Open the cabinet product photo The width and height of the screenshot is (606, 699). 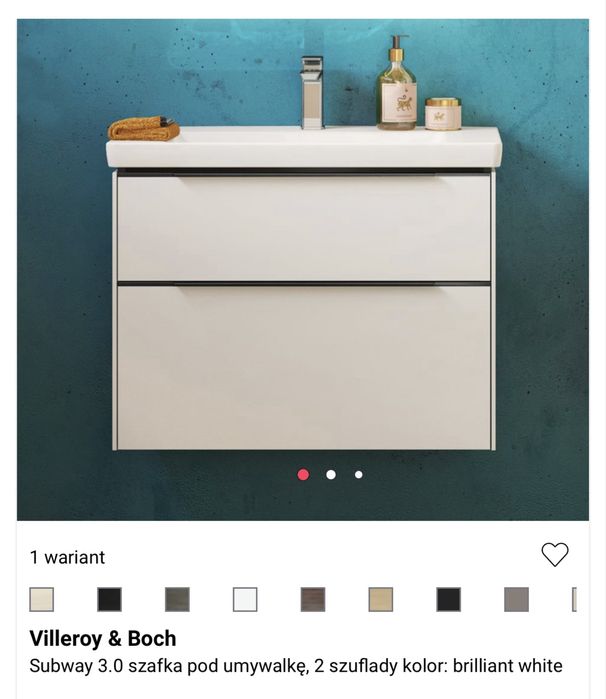(303, 270)
